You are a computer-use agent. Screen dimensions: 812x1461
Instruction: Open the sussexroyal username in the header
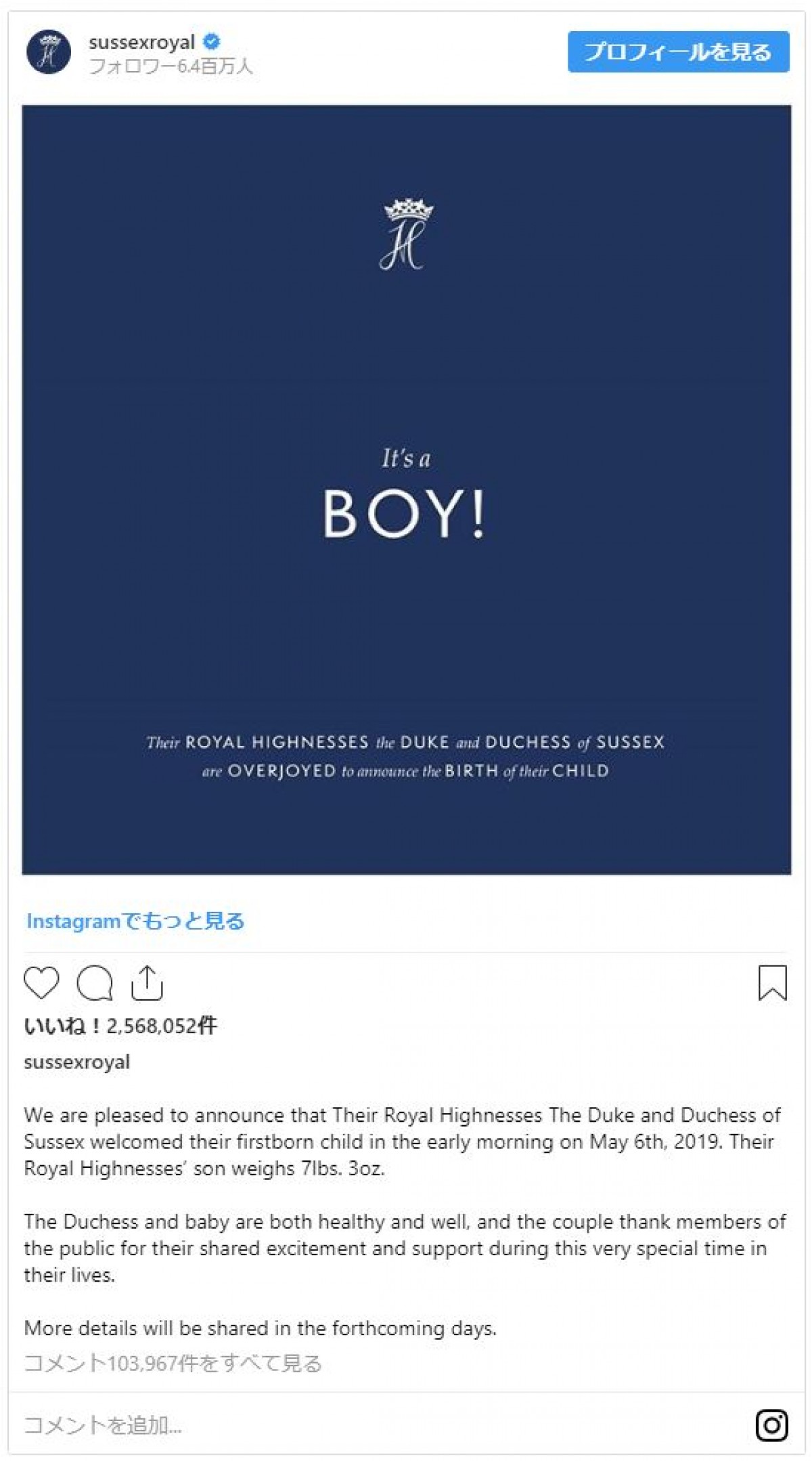click(141, 42)
